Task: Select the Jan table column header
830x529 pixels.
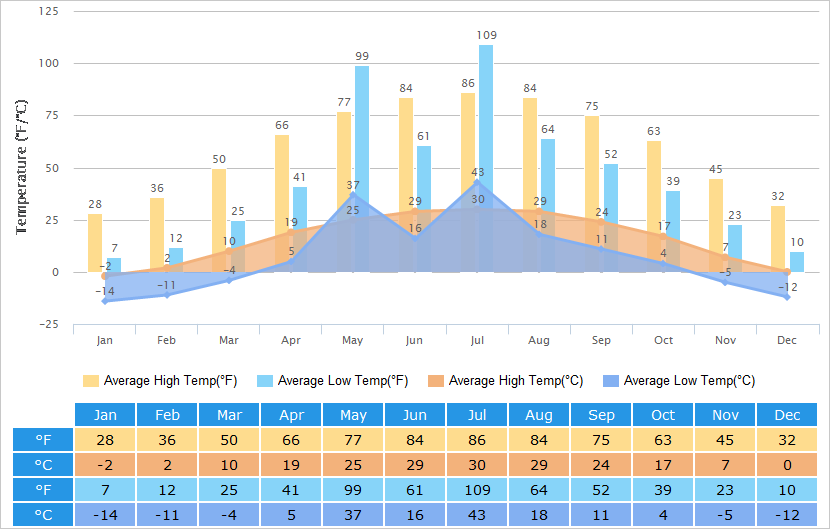Action: (x=105, y=415)
